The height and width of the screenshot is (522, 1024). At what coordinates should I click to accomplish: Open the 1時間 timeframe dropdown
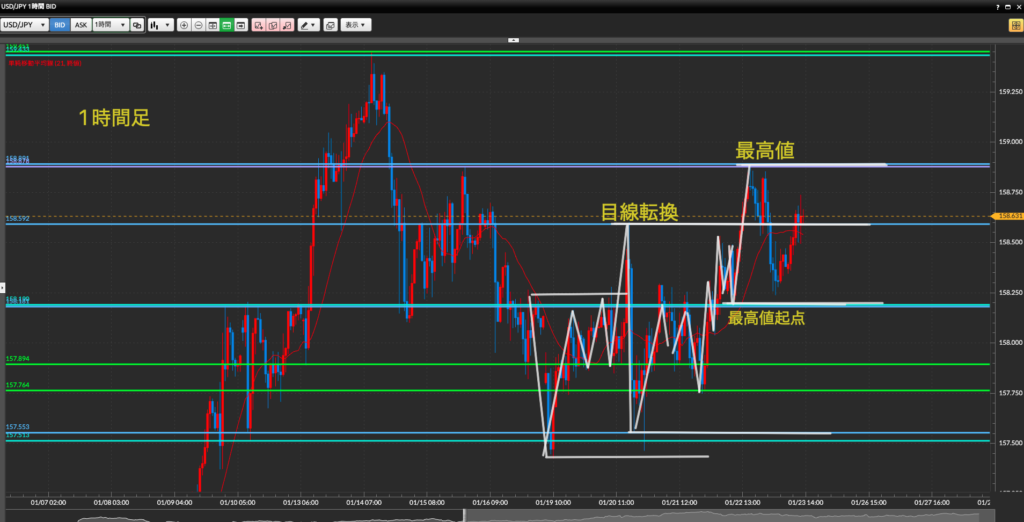[110, 24]
